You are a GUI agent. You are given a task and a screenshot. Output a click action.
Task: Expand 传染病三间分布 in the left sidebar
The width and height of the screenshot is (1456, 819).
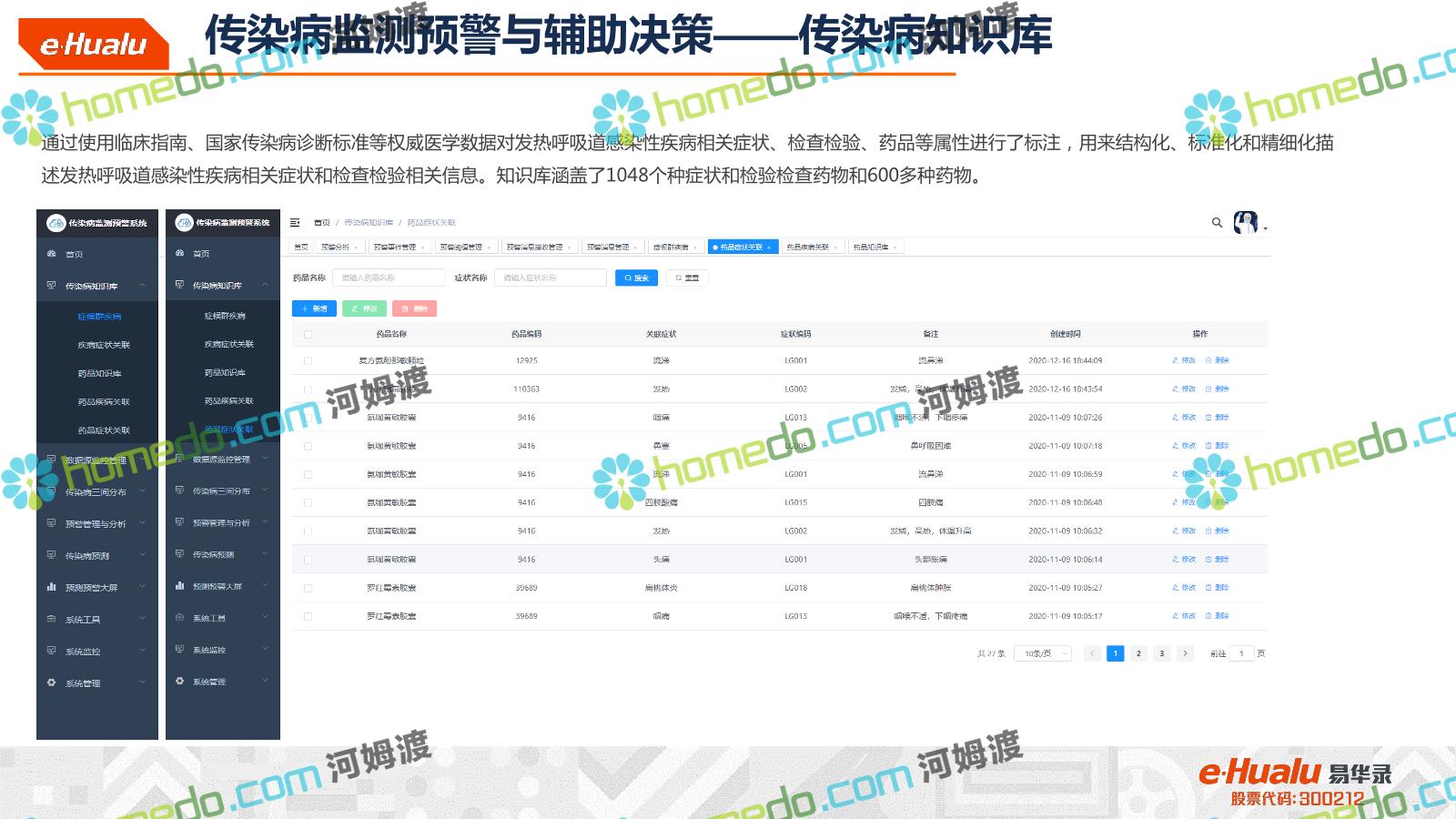pos(96,492)
